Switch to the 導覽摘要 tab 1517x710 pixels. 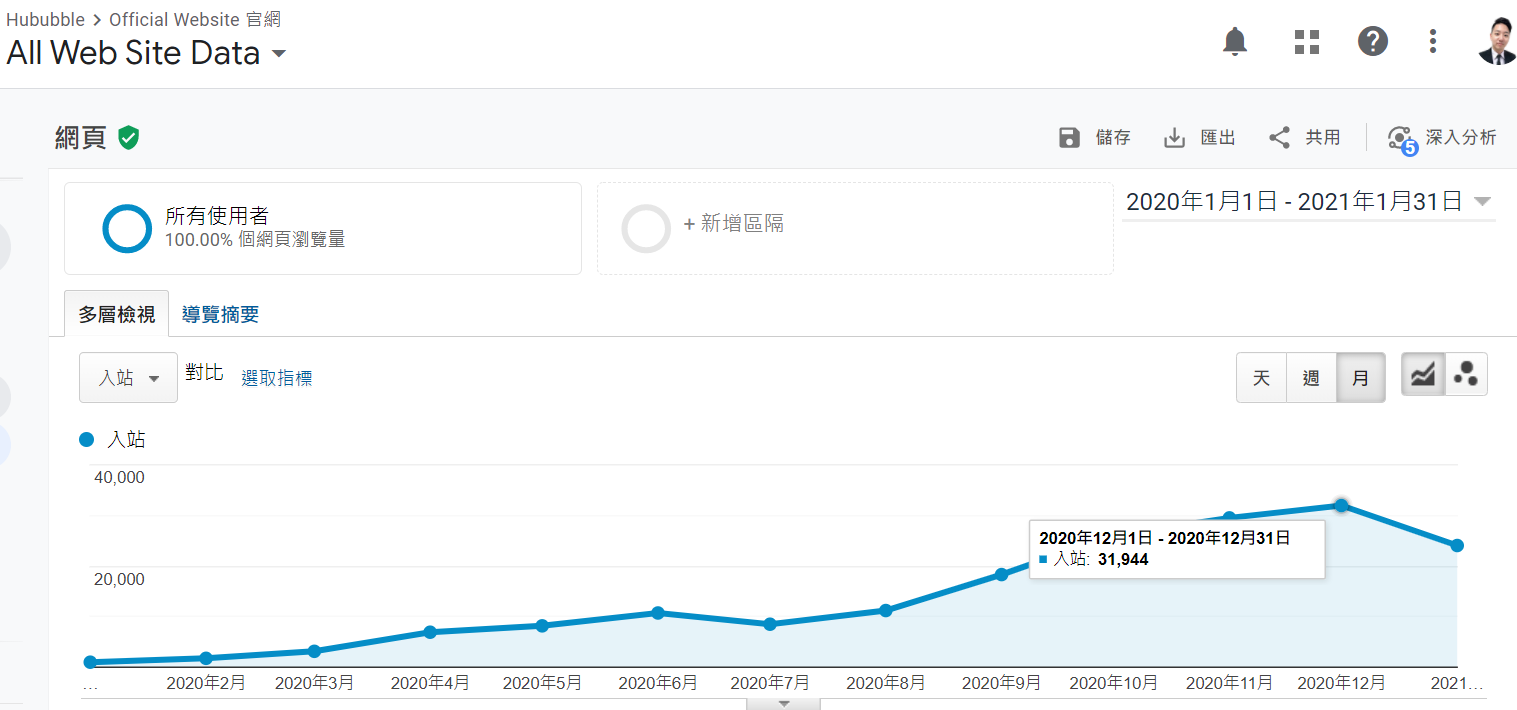(x=220, y=313)
